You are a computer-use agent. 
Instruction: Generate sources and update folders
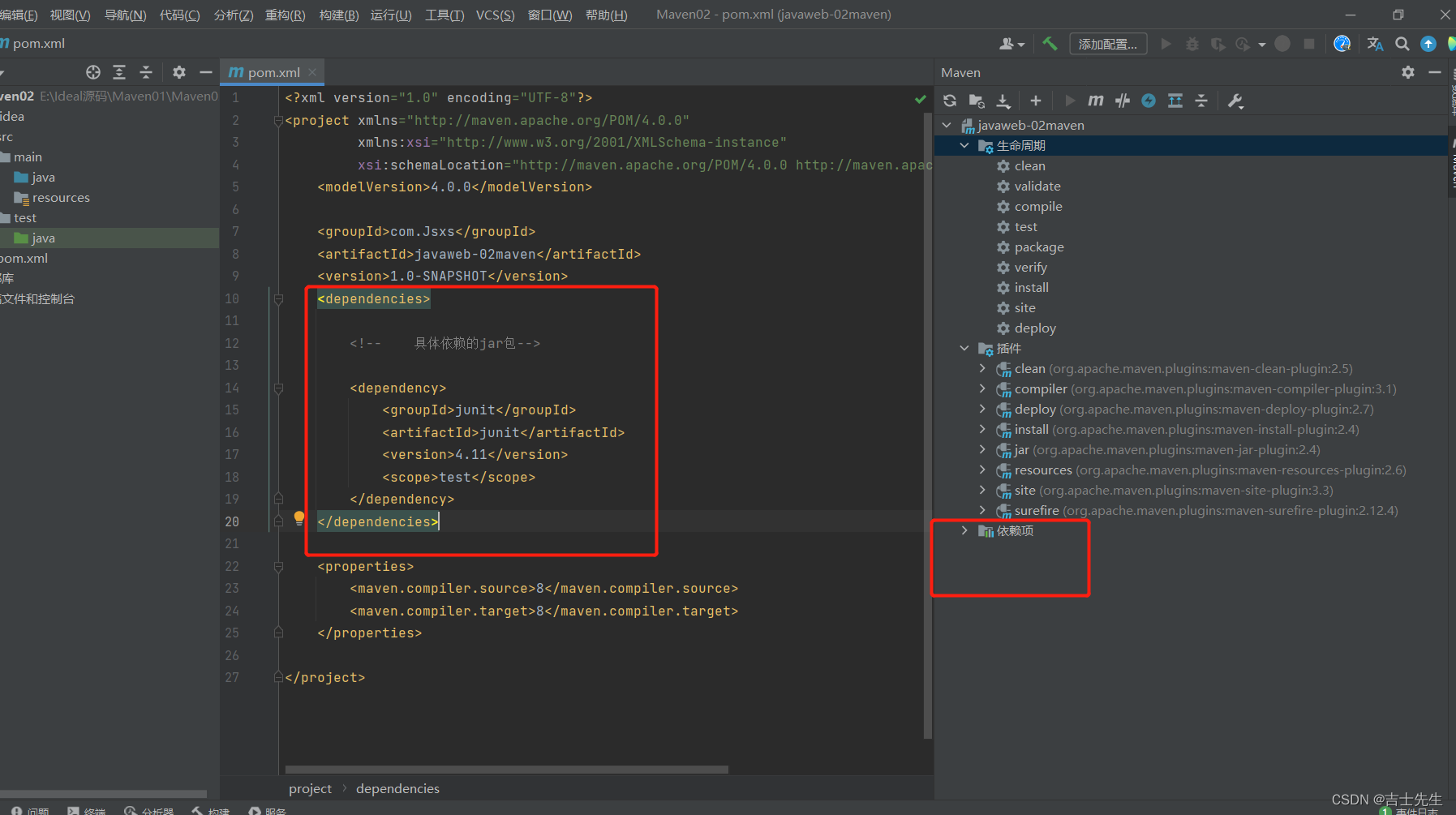pos(977,101)
